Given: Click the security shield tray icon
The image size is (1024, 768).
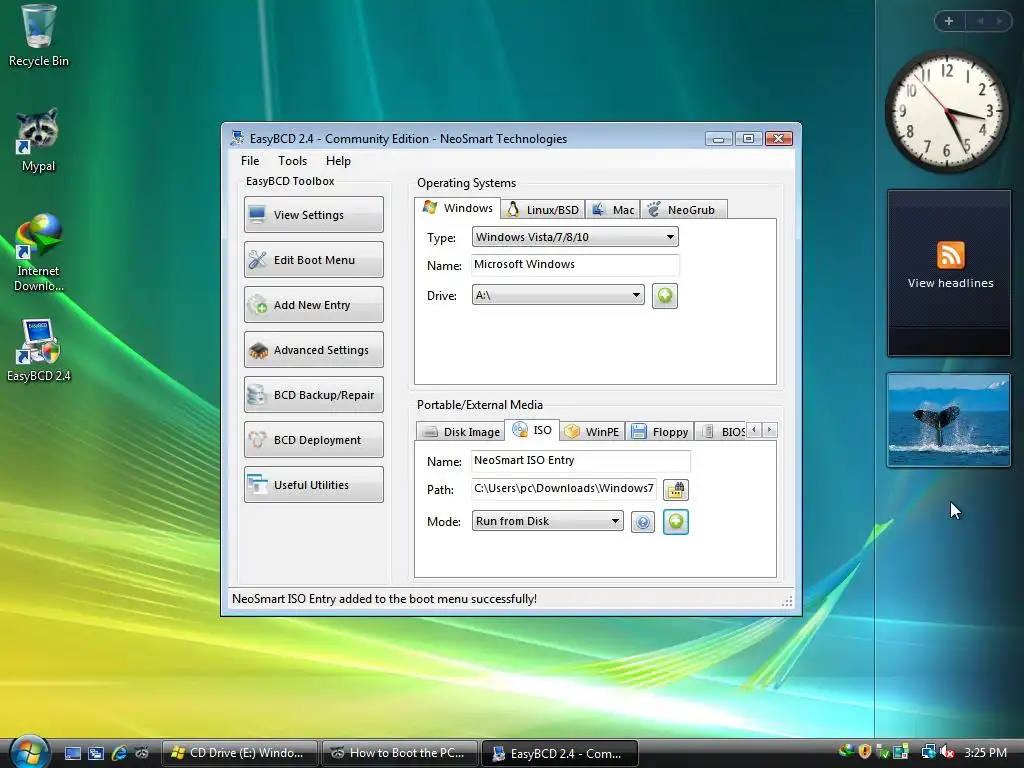Looking at the screenshot, I should (865, 752).
